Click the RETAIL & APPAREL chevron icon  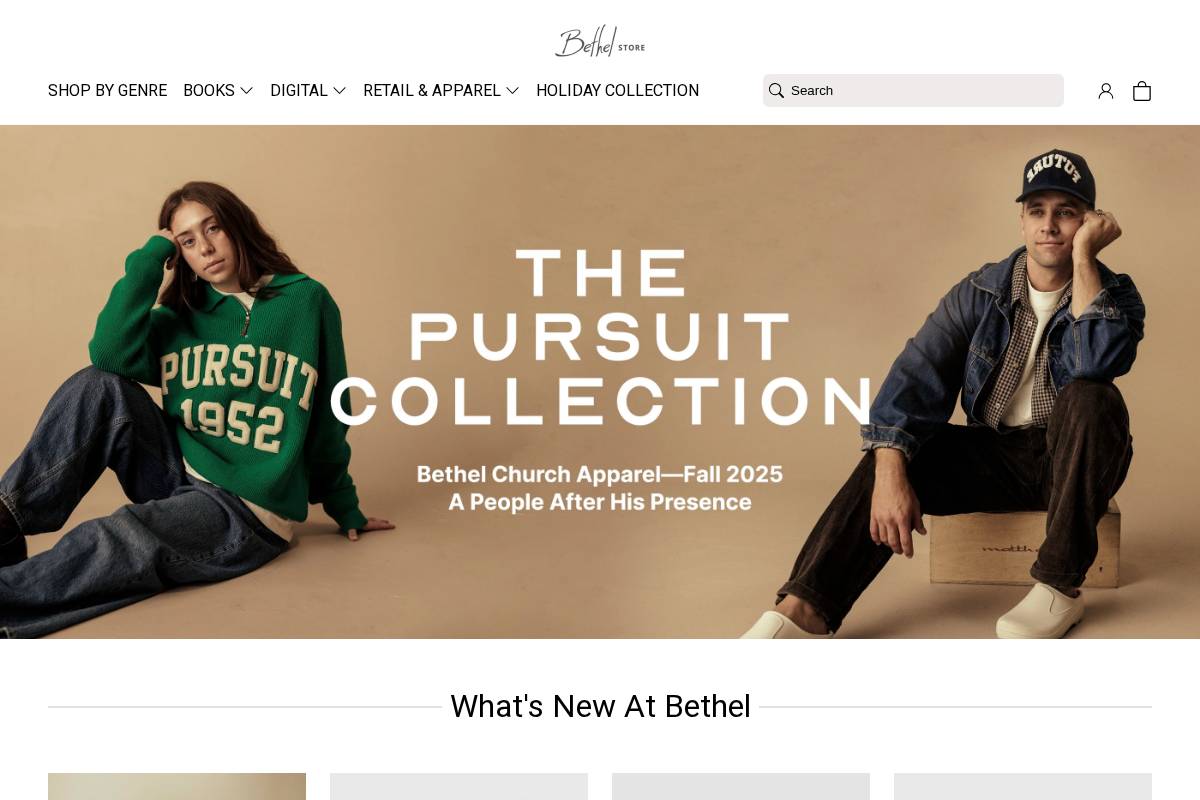(x=513, y=91)
